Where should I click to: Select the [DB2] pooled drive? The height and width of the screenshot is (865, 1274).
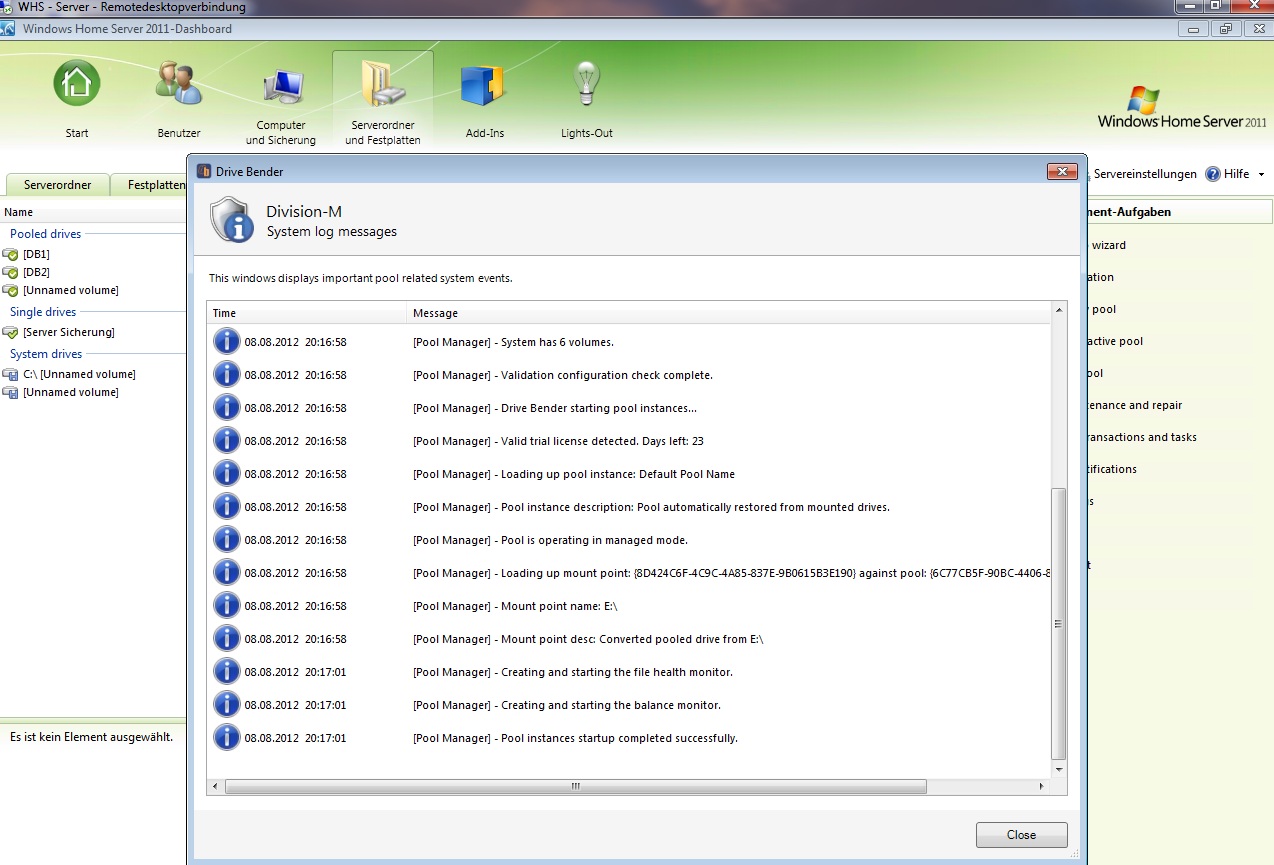click(36, 272)
